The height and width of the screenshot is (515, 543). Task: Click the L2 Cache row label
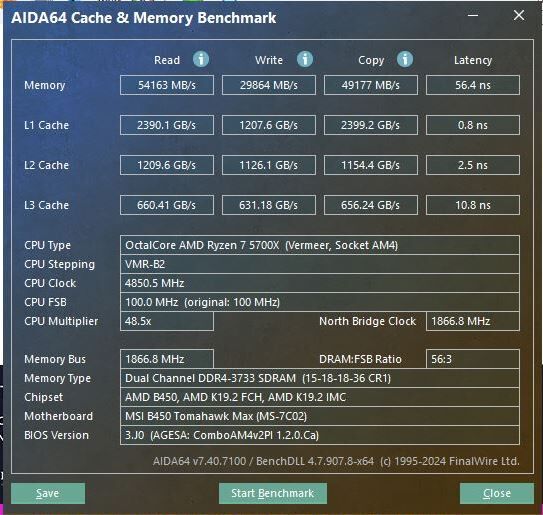46,165
